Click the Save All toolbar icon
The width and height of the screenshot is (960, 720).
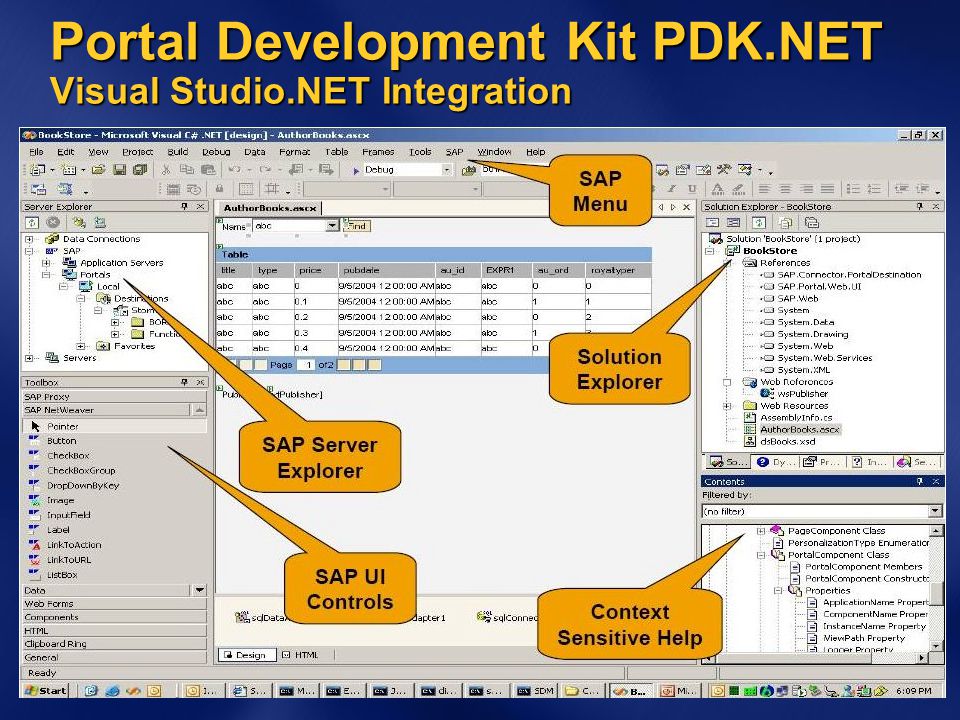pyautogui.click(x=140, y=170)
